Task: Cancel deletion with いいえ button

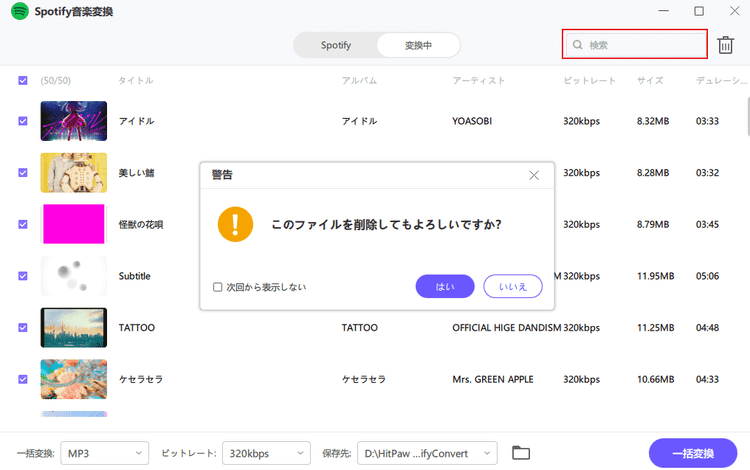Action: coord(513,286)
